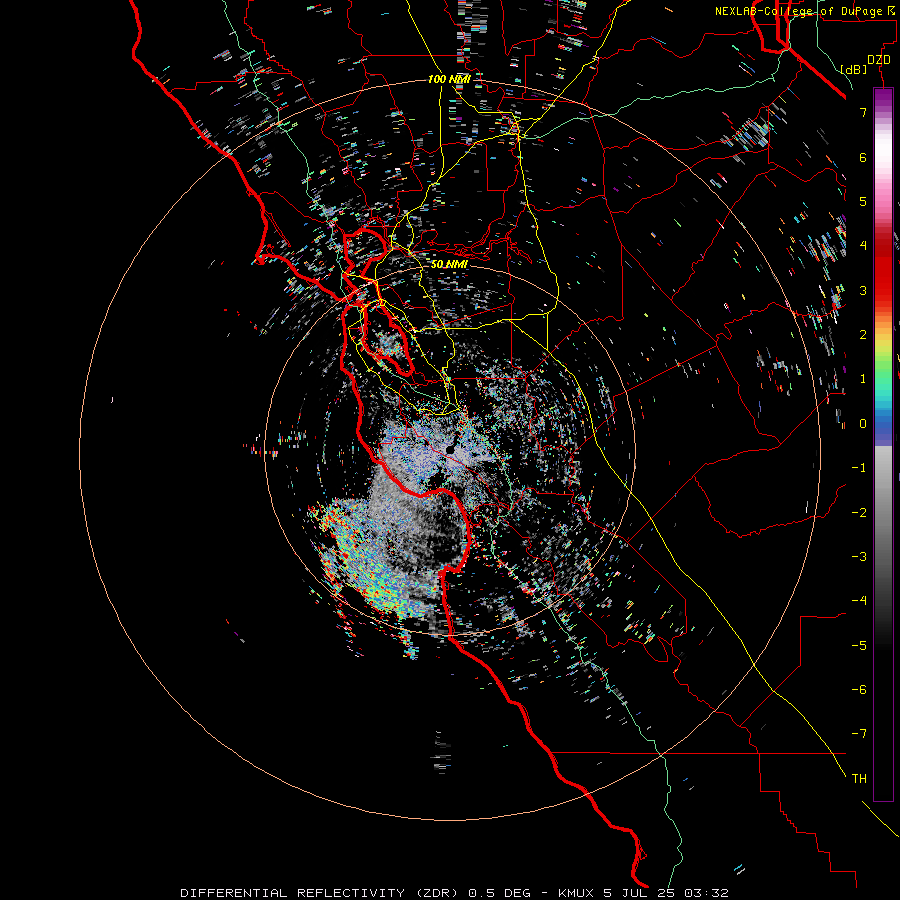
Task: Click the -1 value on the color scale
Action: [x=859, y=468]
